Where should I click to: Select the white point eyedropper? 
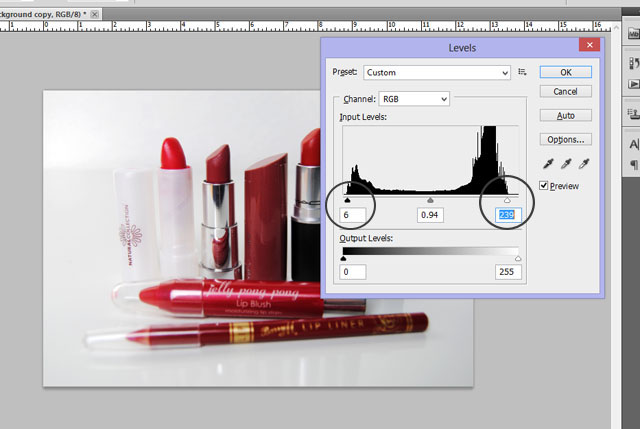point(584,164)
